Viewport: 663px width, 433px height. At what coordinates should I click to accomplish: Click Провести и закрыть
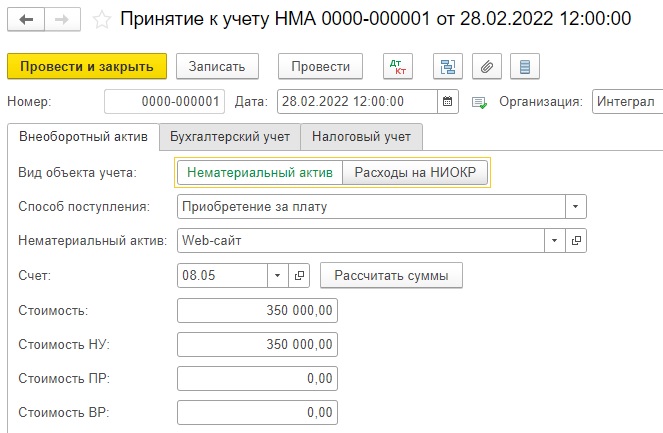[87, 66]
